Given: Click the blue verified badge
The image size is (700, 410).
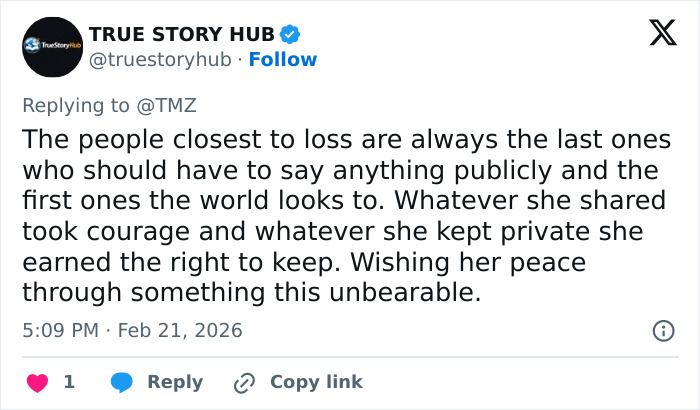Looking at the screenshot, I should [x=290, y=35].
